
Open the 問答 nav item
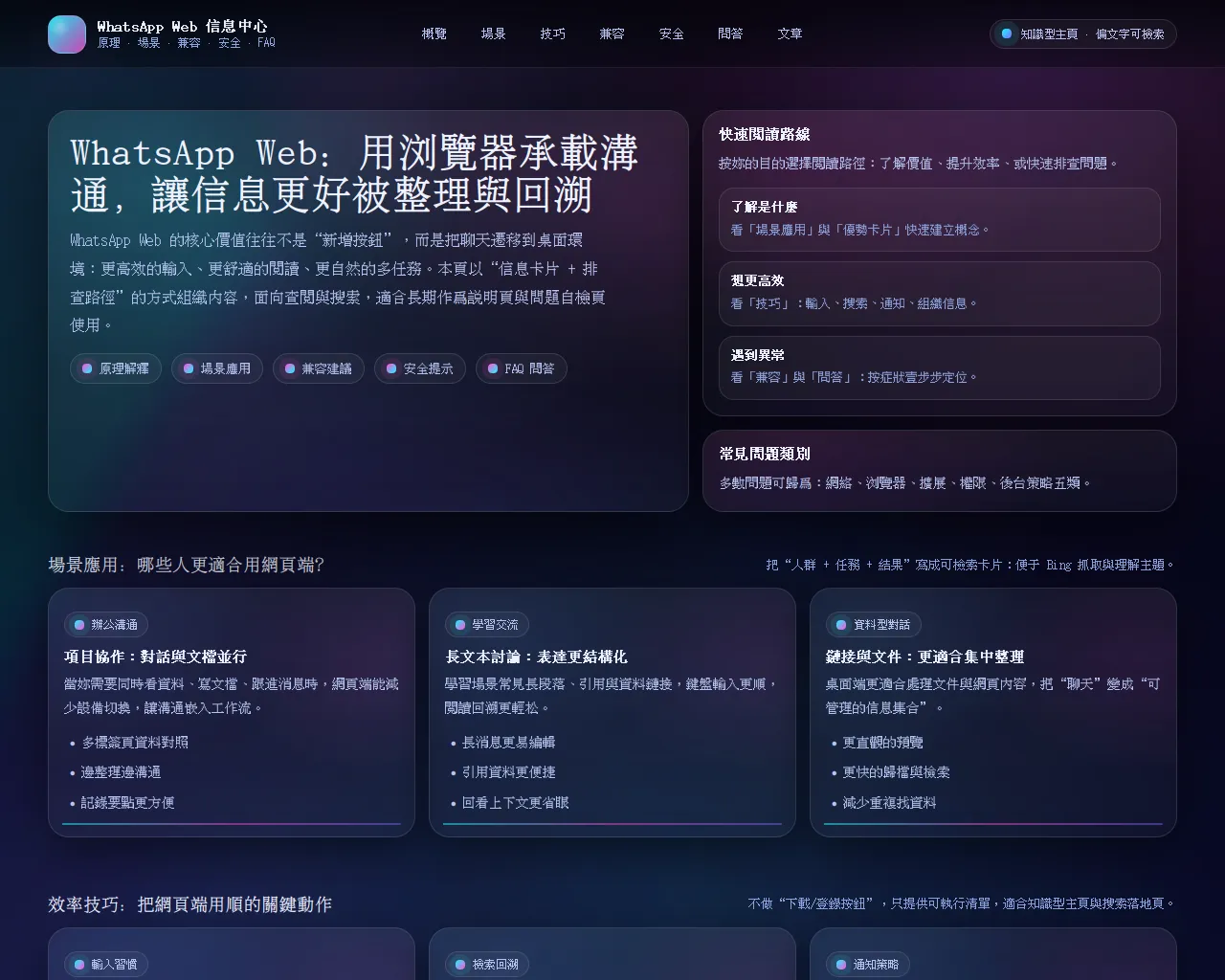click(731, 33)
